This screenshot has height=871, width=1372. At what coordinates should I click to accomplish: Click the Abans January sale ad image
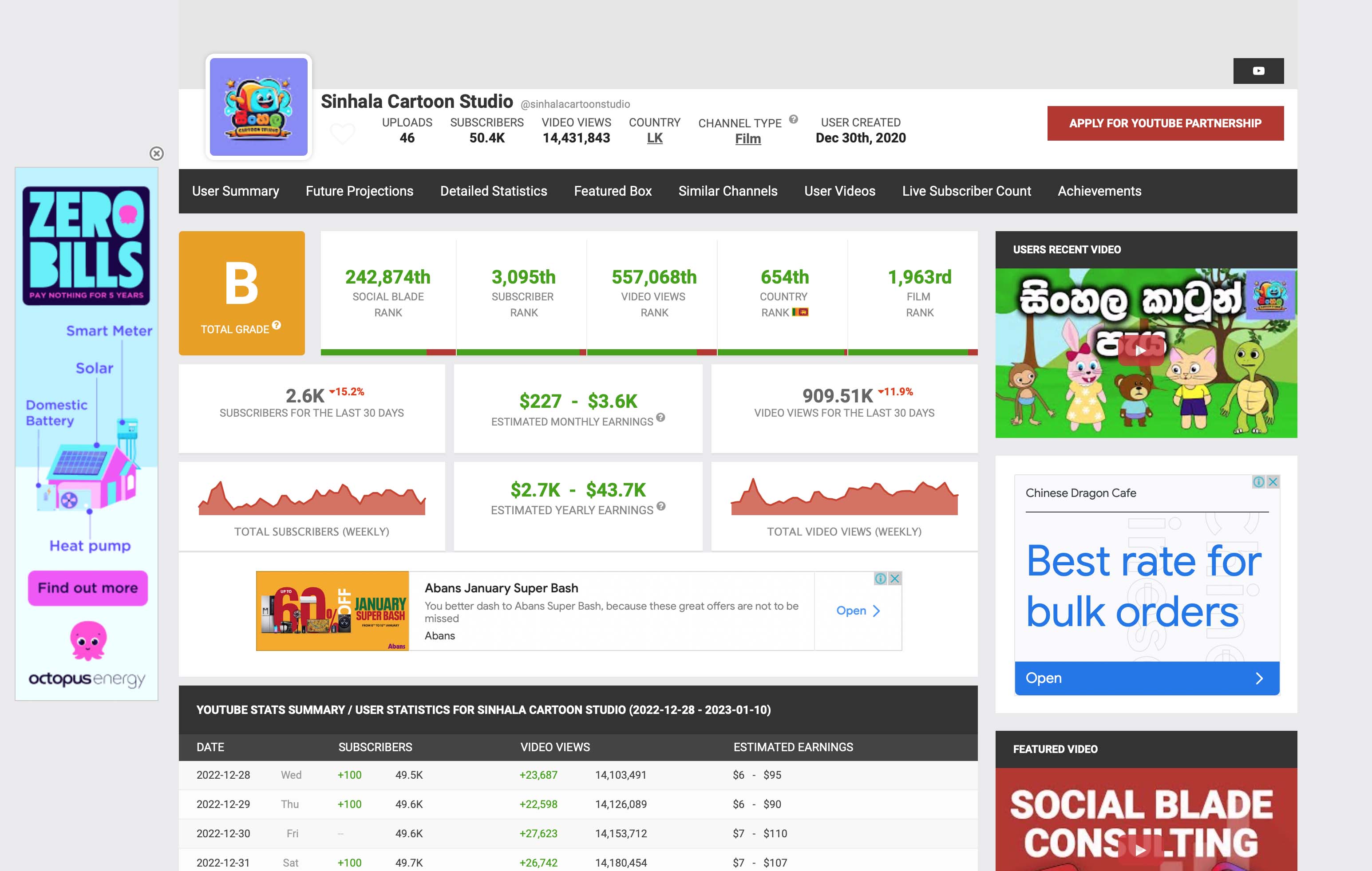pyautogui.click(x=333, y=611)
